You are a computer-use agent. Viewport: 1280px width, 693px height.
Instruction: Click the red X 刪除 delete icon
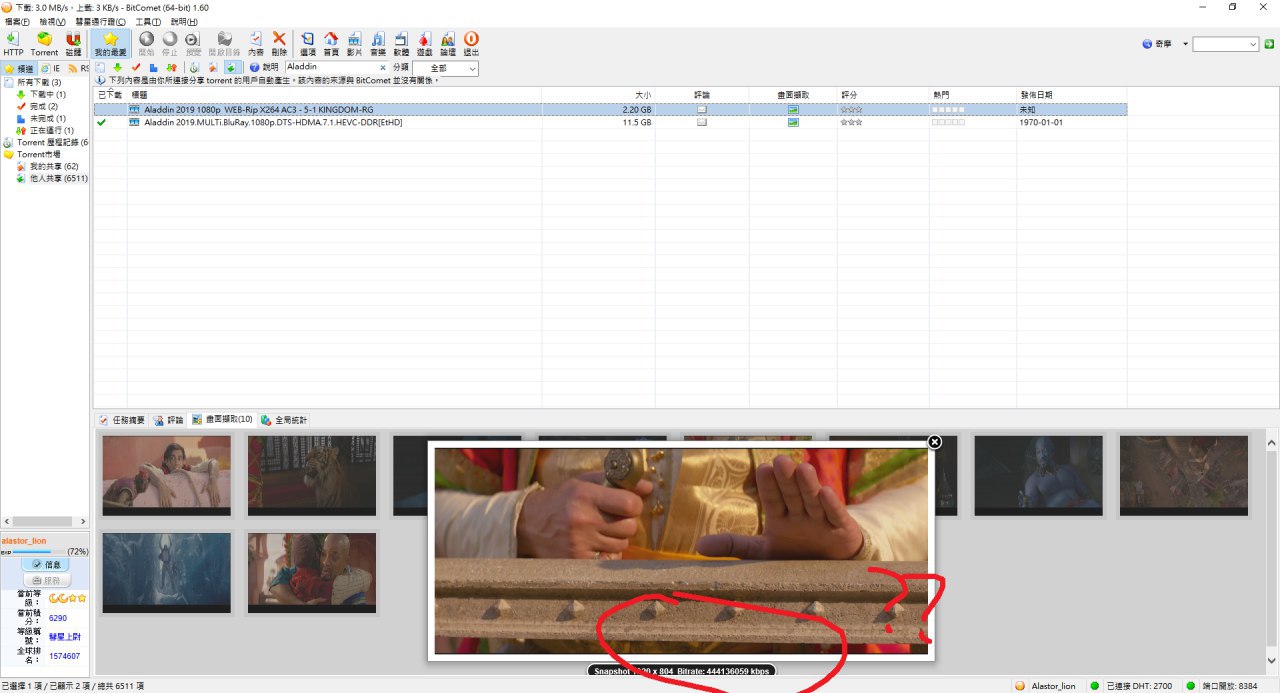(x=279, y=43)
